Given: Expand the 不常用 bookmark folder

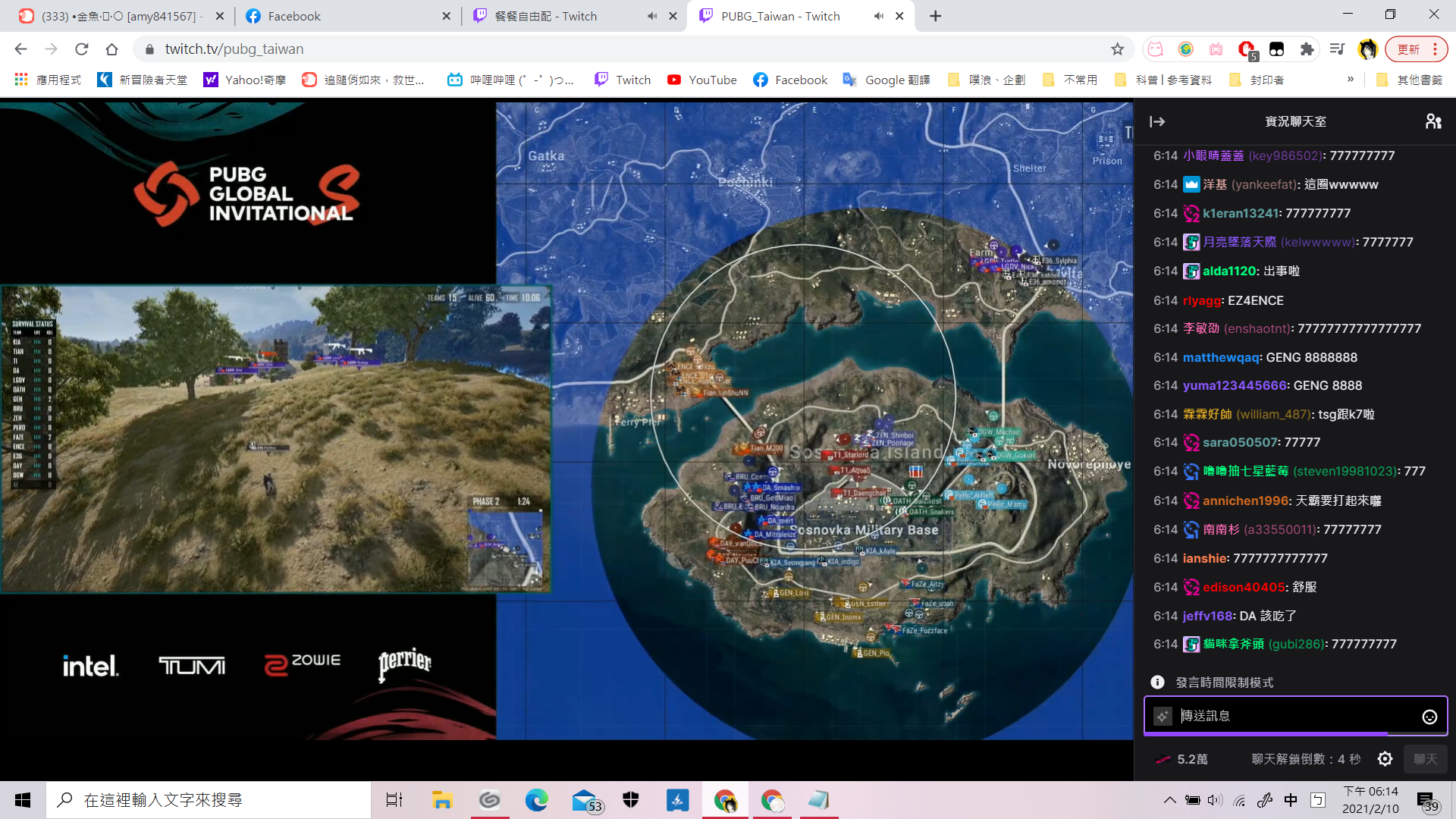Looking at the screenshot, I should (x=1070, y=80).
